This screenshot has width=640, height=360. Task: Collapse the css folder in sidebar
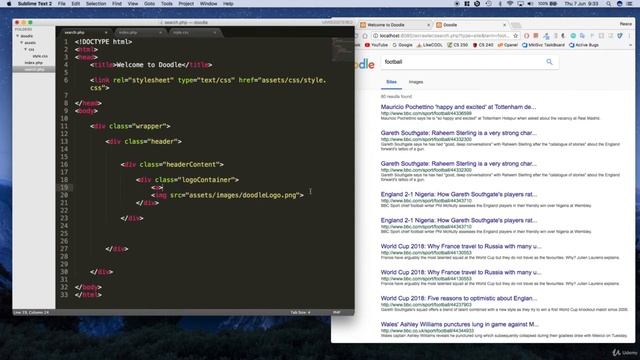[25, 49]
